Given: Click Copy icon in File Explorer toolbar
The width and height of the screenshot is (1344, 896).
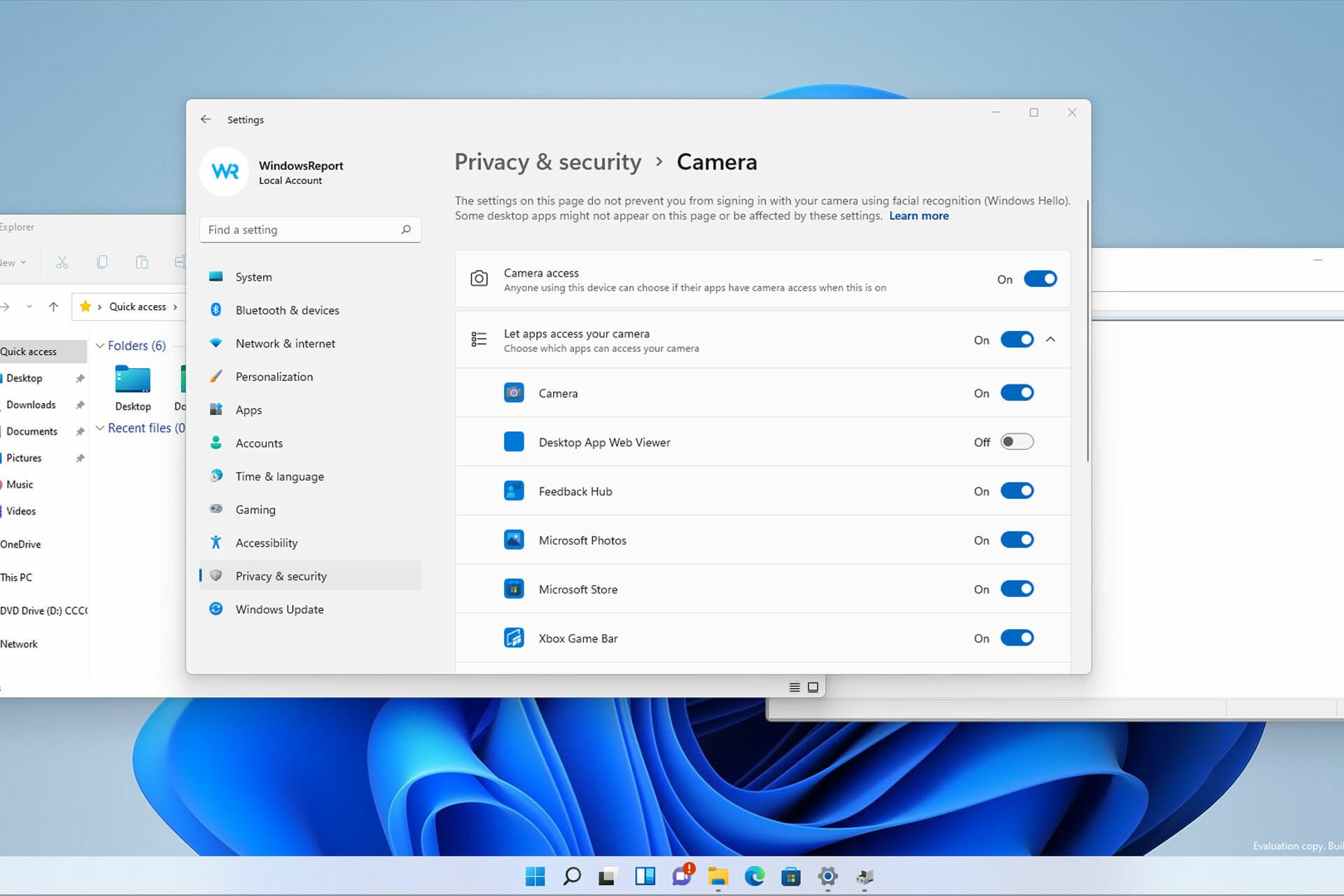Looking at the screenshot, I should tap(102, 262).
